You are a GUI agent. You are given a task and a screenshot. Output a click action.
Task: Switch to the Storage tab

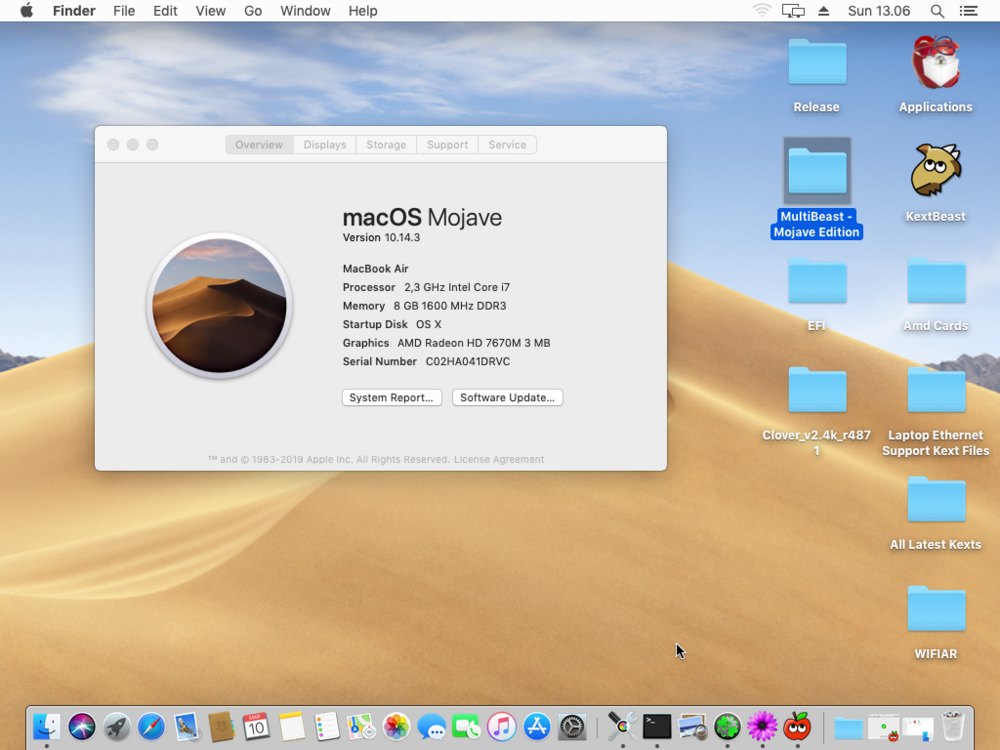coord(386,145)
